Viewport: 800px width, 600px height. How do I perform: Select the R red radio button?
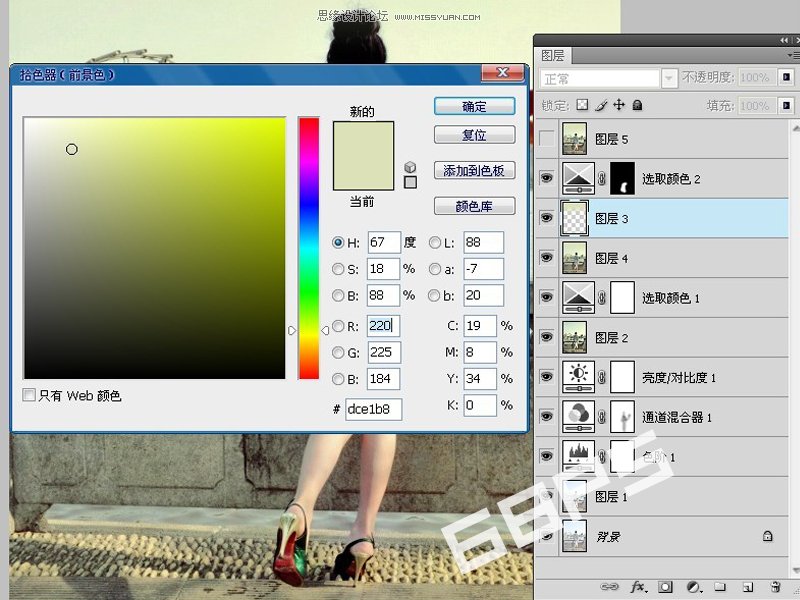(338, 326)
